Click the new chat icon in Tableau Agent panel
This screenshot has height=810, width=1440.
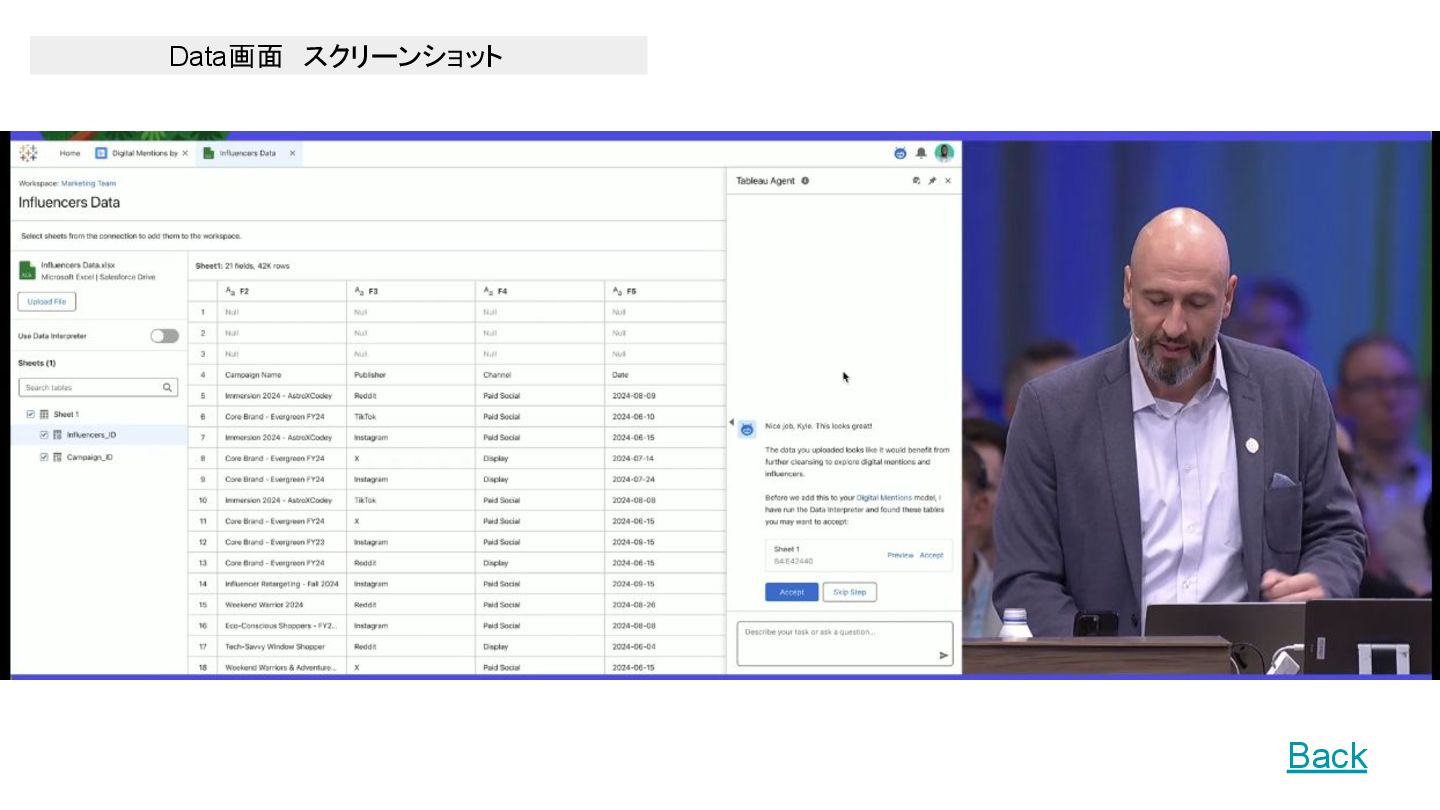click(916, 181)
